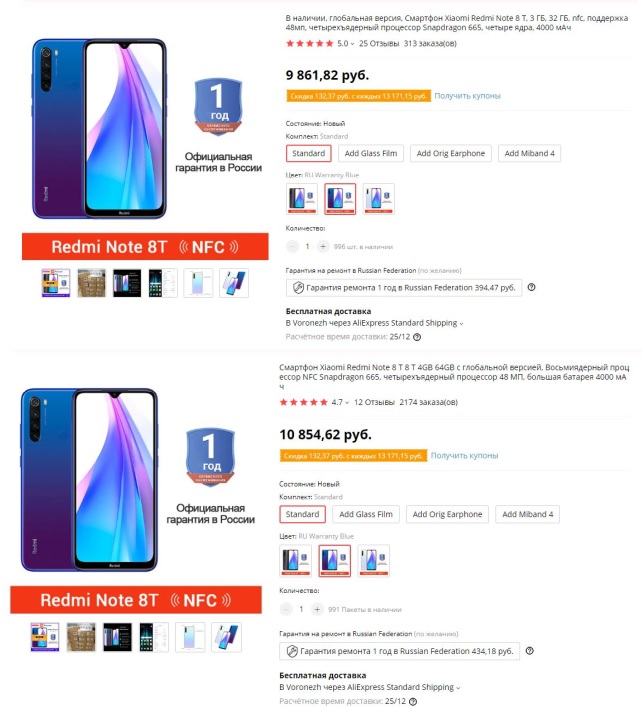Select Standard bundle in second listing
Image resolution: width=642 pixels, height=716 pixels.
pos(302,514)
